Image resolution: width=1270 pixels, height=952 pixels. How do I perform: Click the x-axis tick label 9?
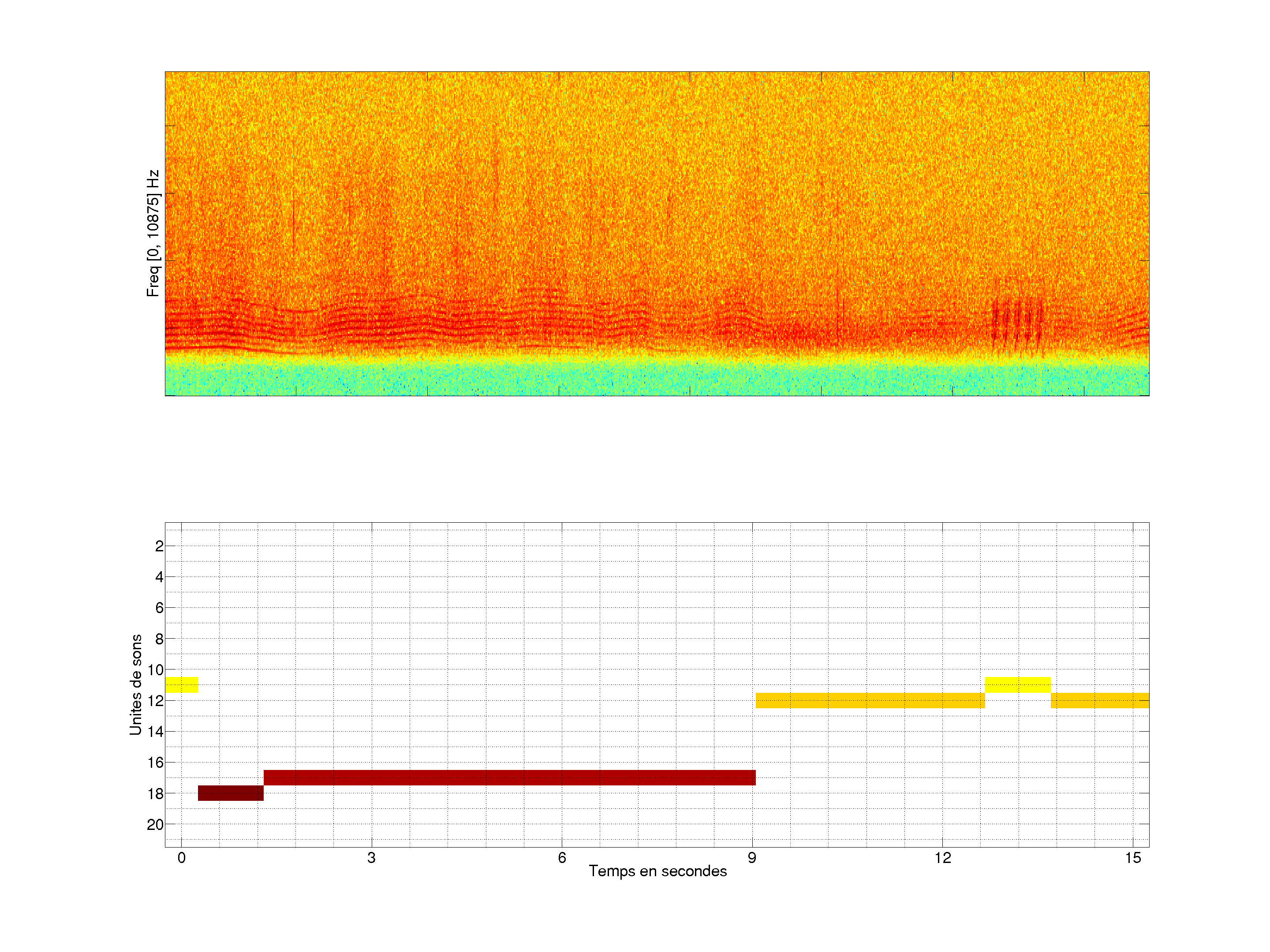pos(751,858)
